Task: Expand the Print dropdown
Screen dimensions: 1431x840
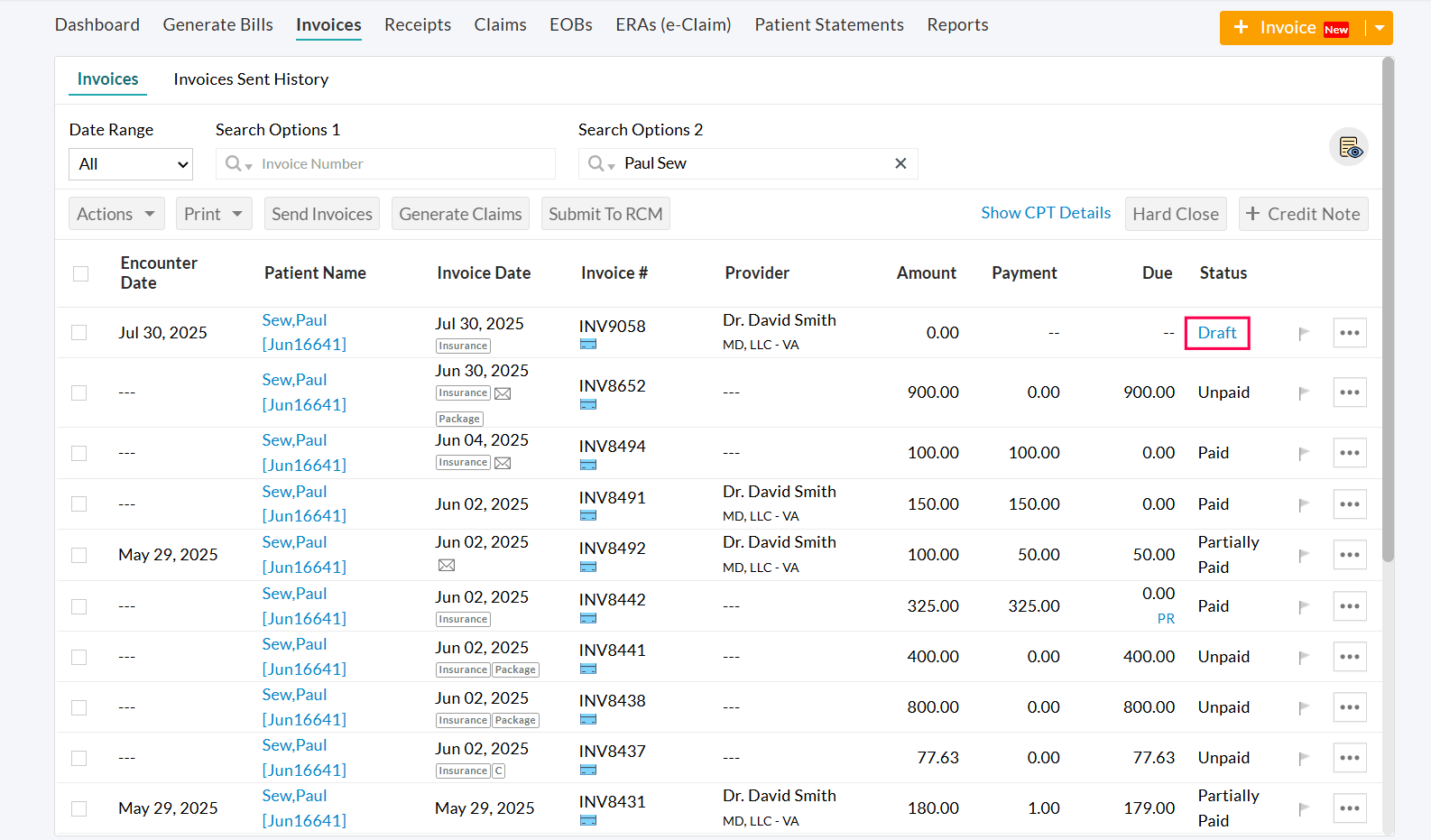Action: pyautogui.click(x=213, y=214)
